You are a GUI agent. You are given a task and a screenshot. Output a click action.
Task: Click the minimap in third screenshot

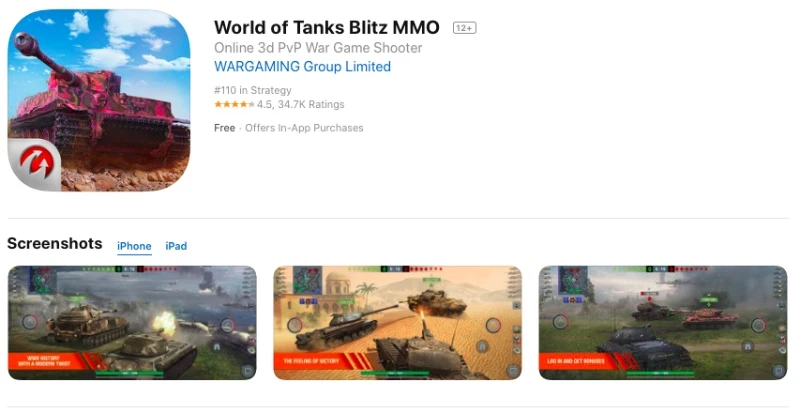click(x=573, y=280)
